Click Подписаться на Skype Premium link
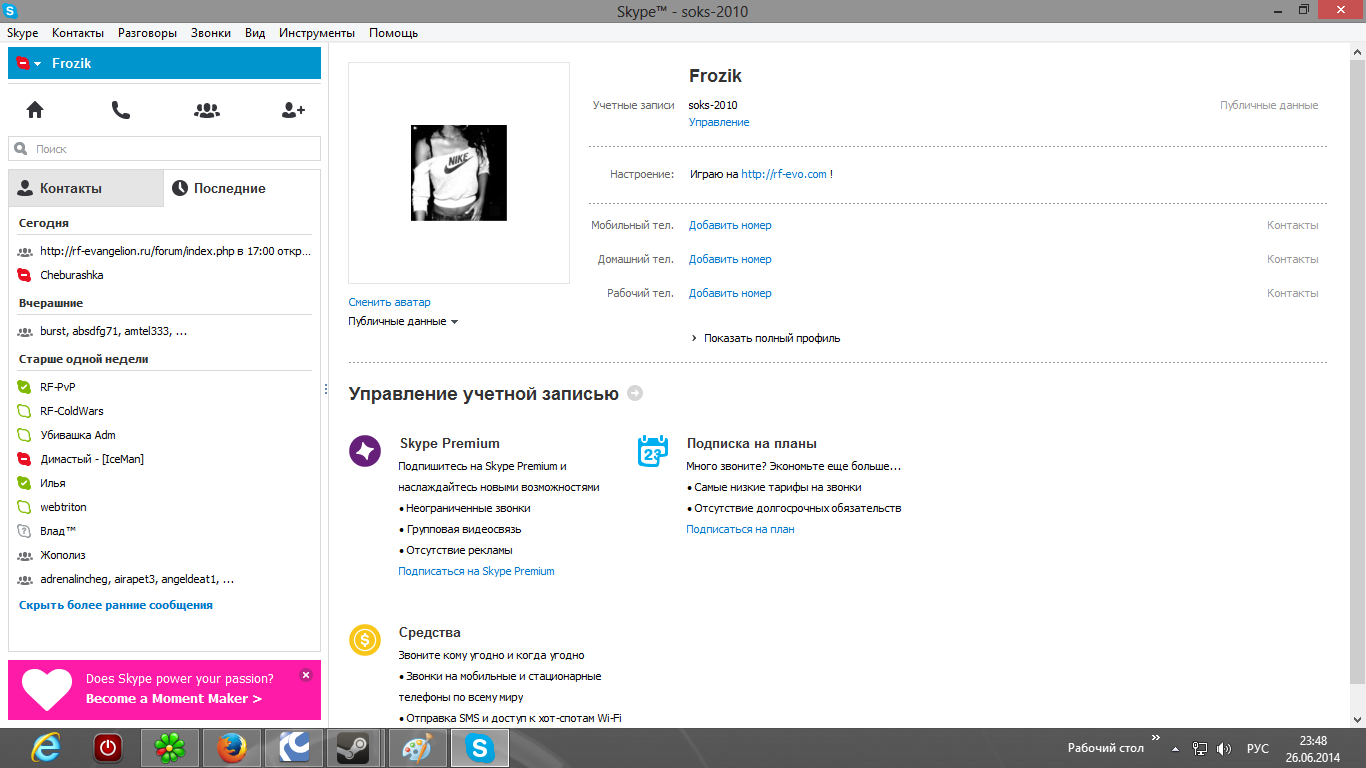 tap(476, 571)
